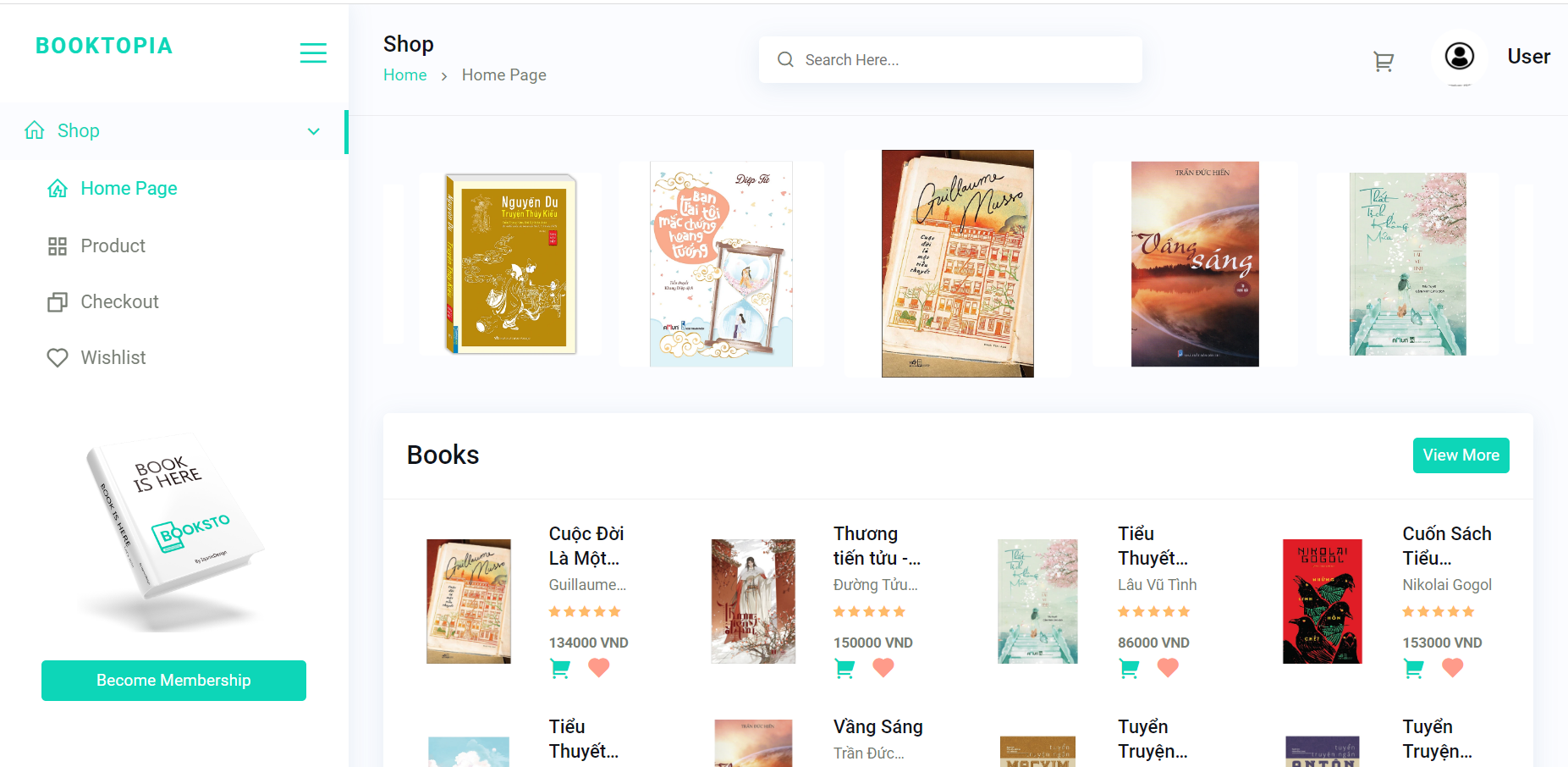Click the Home breadcrumb link

click(x=404, y=74)
